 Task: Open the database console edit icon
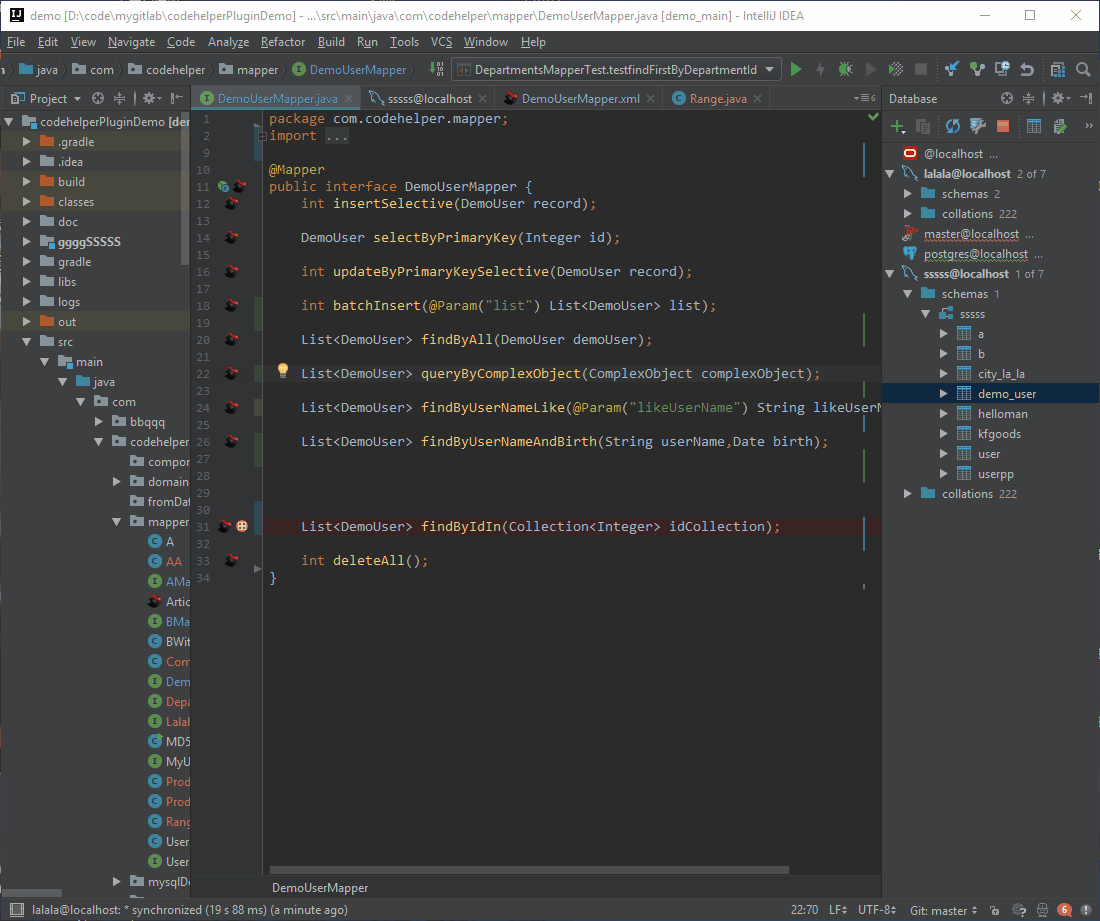click(x=1059, y=126)
